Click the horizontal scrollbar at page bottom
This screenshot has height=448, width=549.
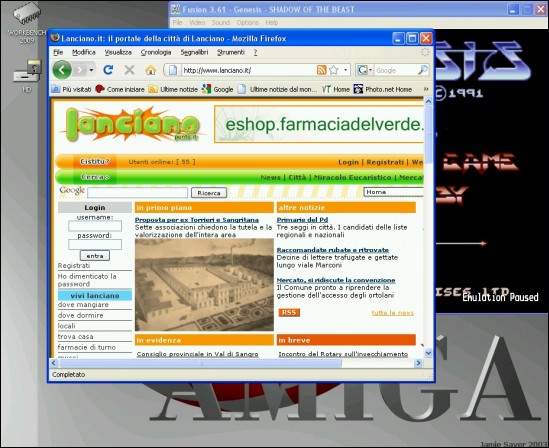236,363
